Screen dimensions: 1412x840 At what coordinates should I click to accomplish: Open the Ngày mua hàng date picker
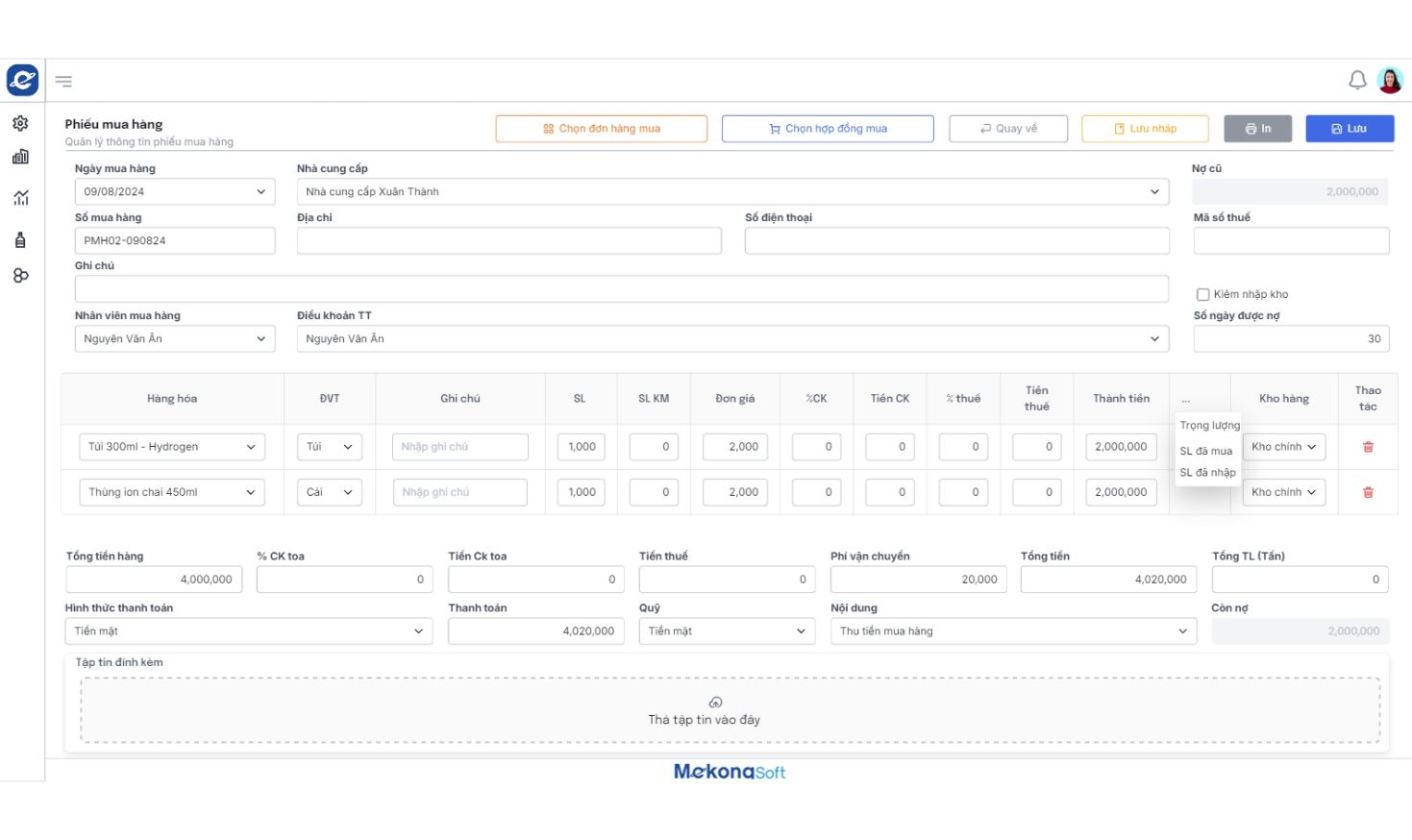[175, 192]
